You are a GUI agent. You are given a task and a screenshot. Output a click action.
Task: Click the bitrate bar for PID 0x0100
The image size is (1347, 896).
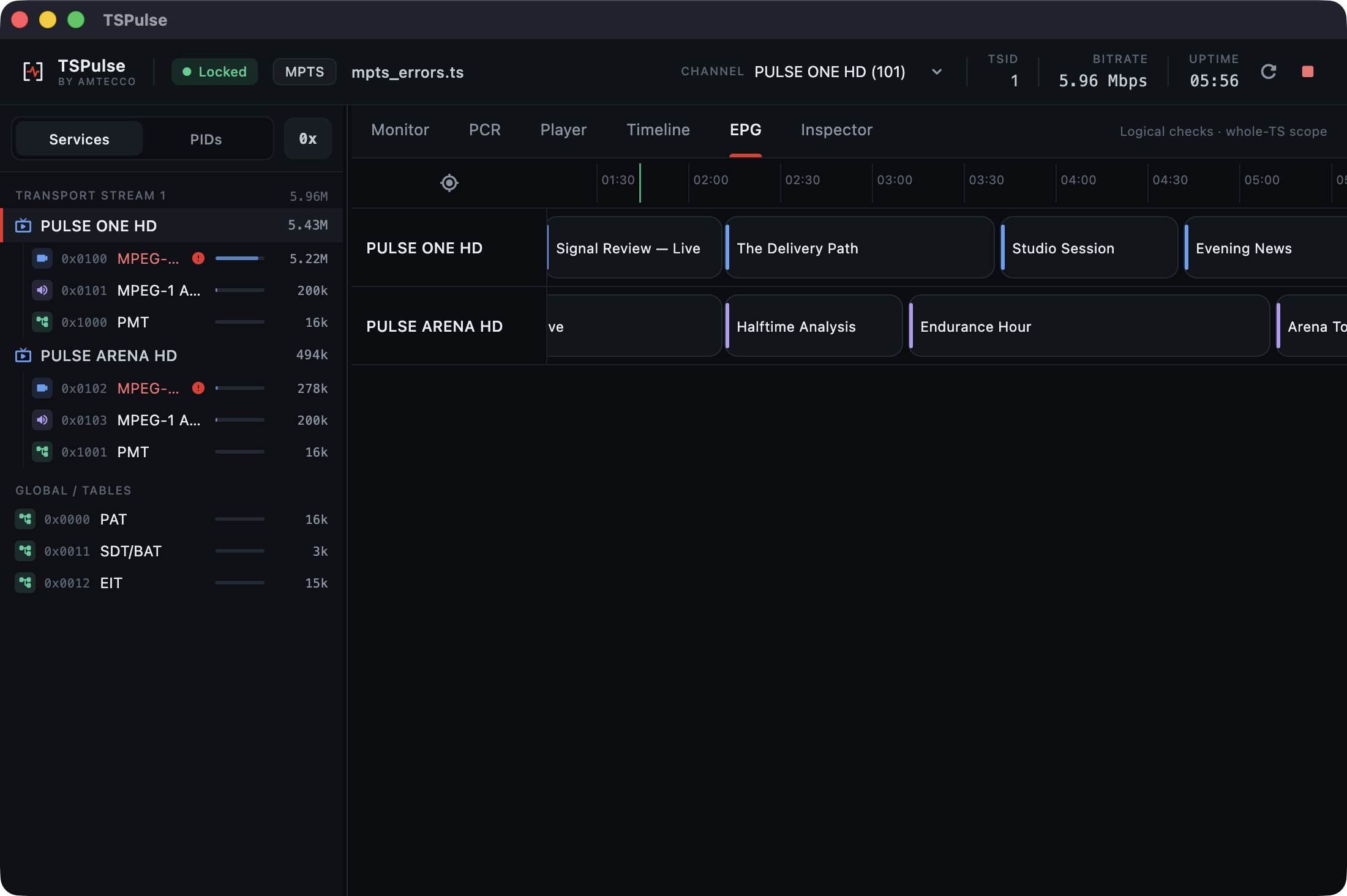240,258
